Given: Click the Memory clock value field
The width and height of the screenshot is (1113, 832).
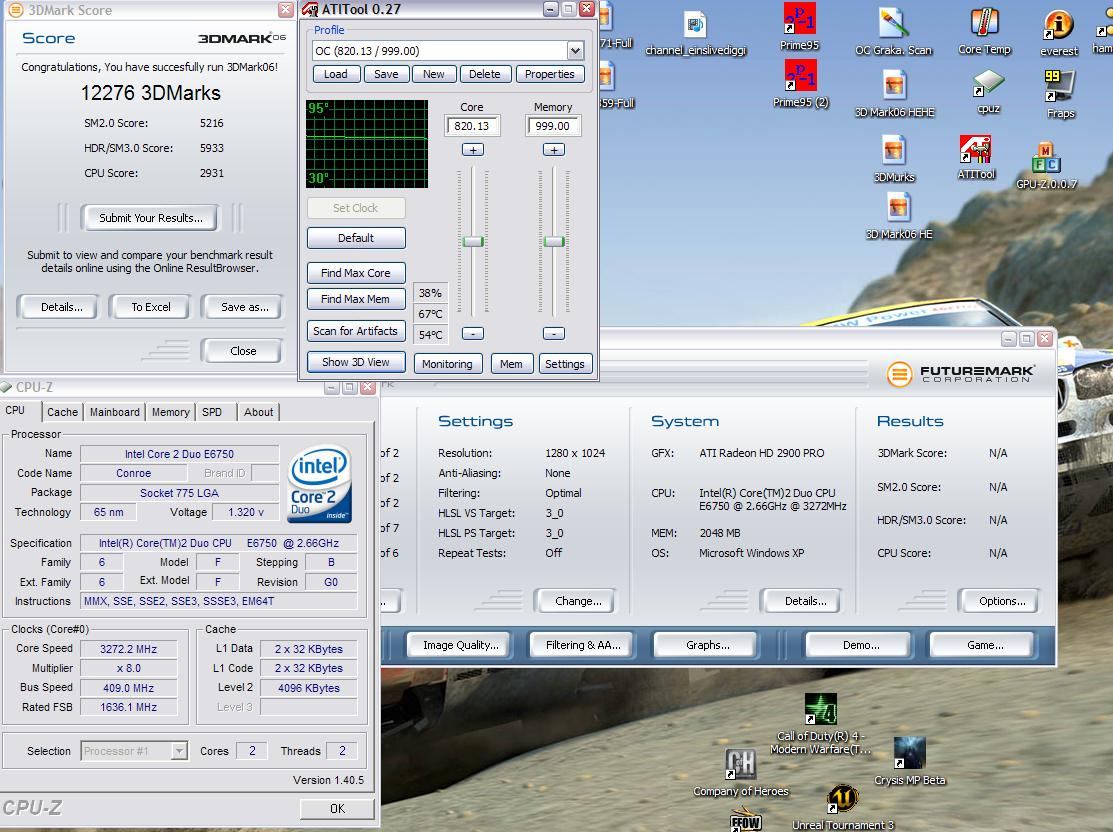Looking at the screenshot, I should [553, 126].
